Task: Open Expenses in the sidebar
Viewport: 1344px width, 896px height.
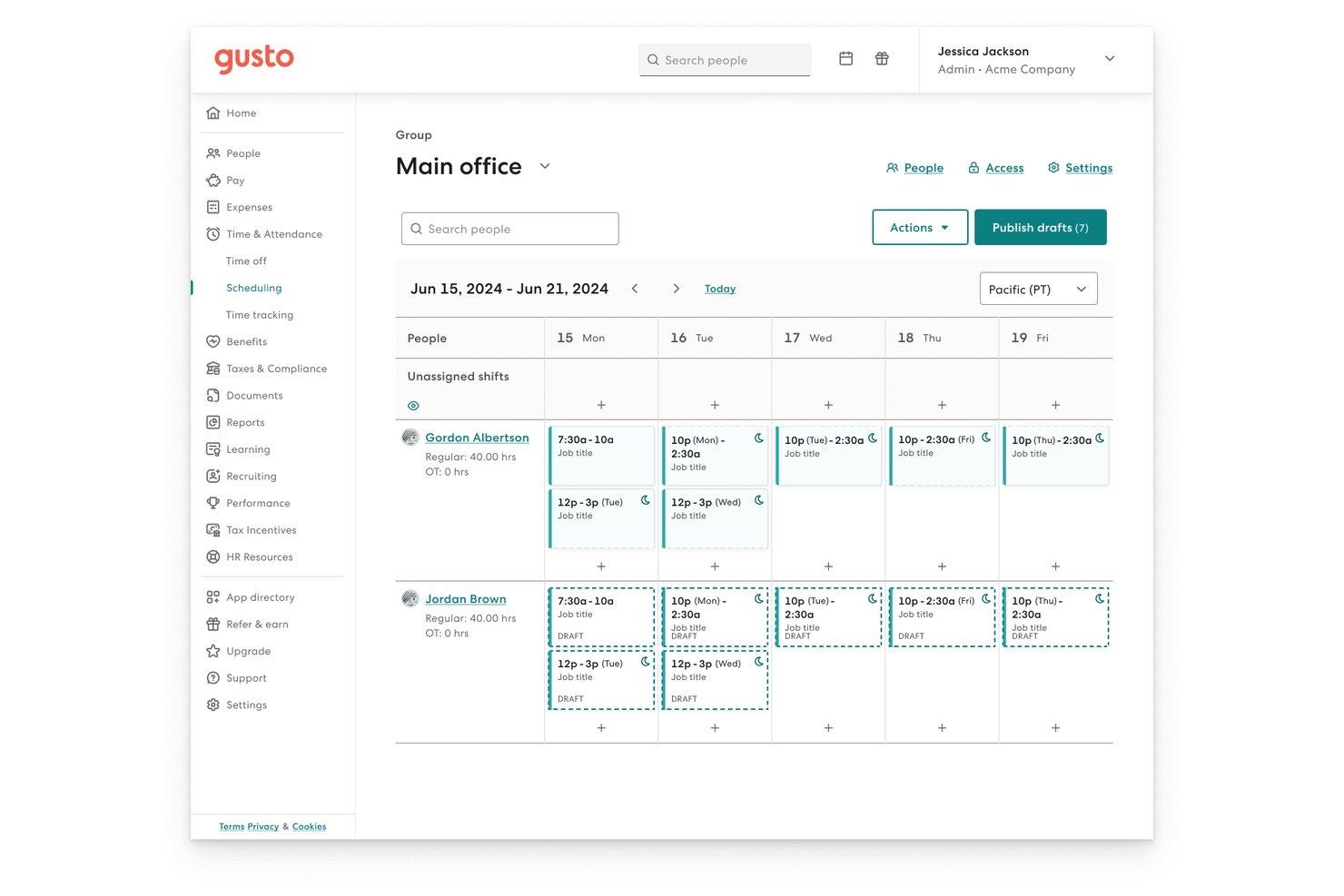Action: [239, 208]
